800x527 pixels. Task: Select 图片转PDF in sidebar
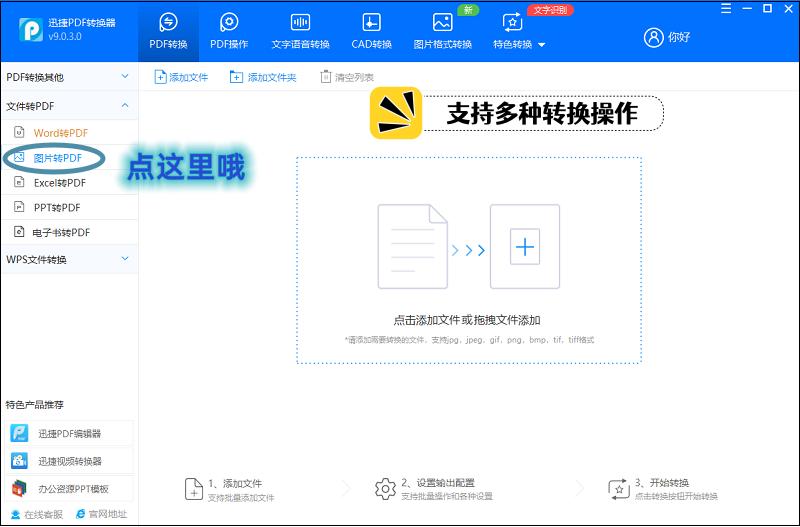point(69,158)
